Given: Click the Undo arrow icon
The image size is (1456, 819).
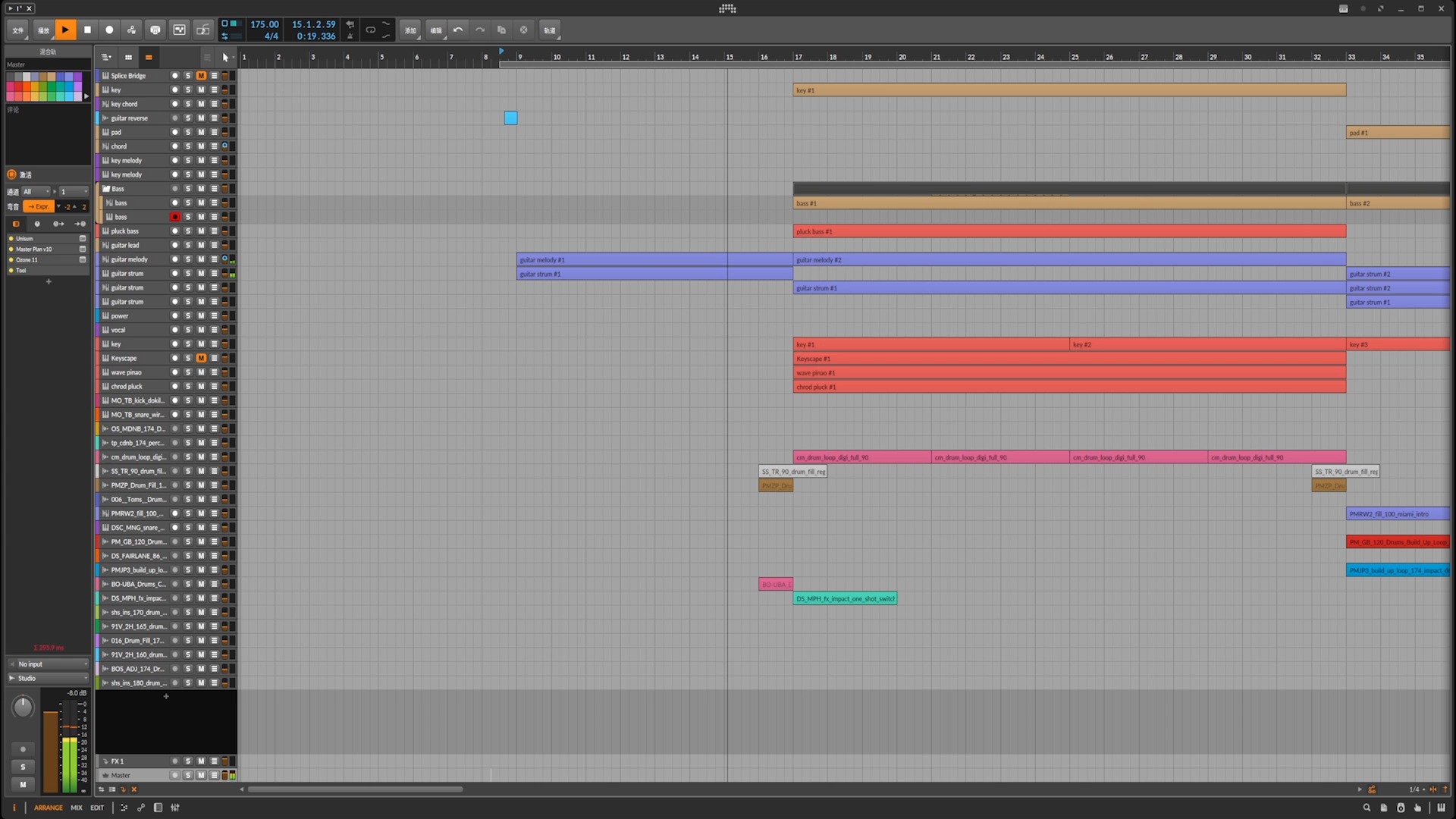Looking at the screenshot, I should pos(458,30).
